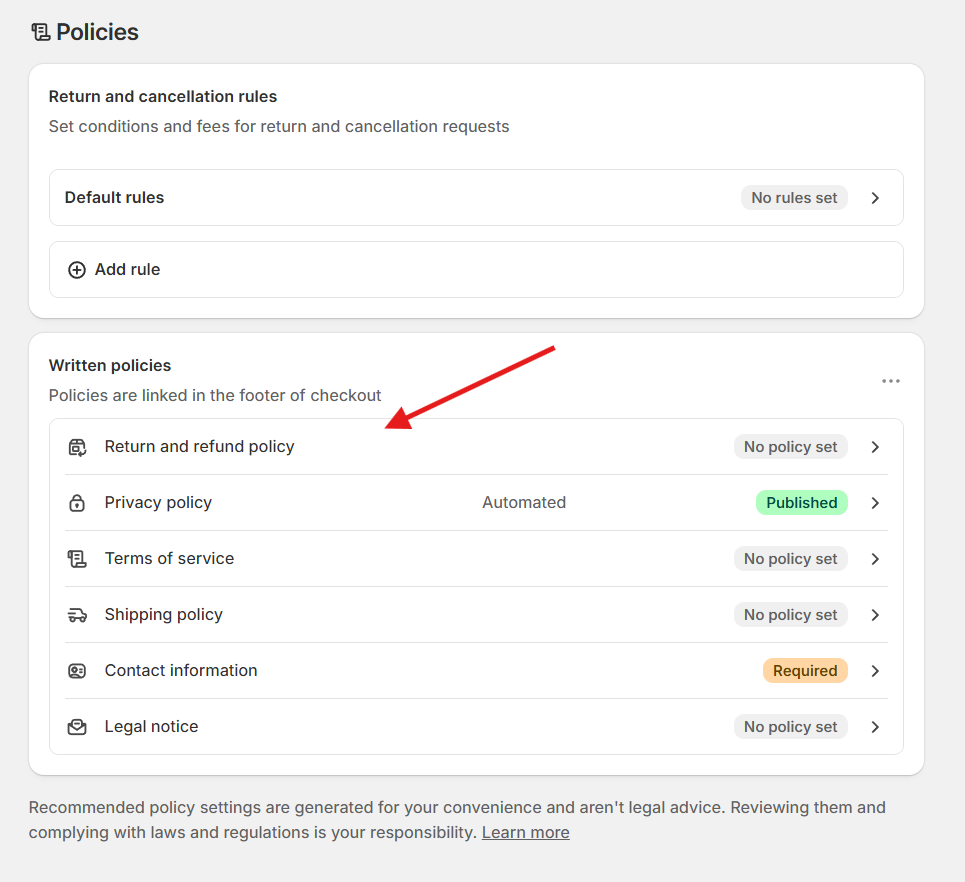Screen dimensions: 965x882
Task: Follow the Learn more link
Action: tap(526, 832)
